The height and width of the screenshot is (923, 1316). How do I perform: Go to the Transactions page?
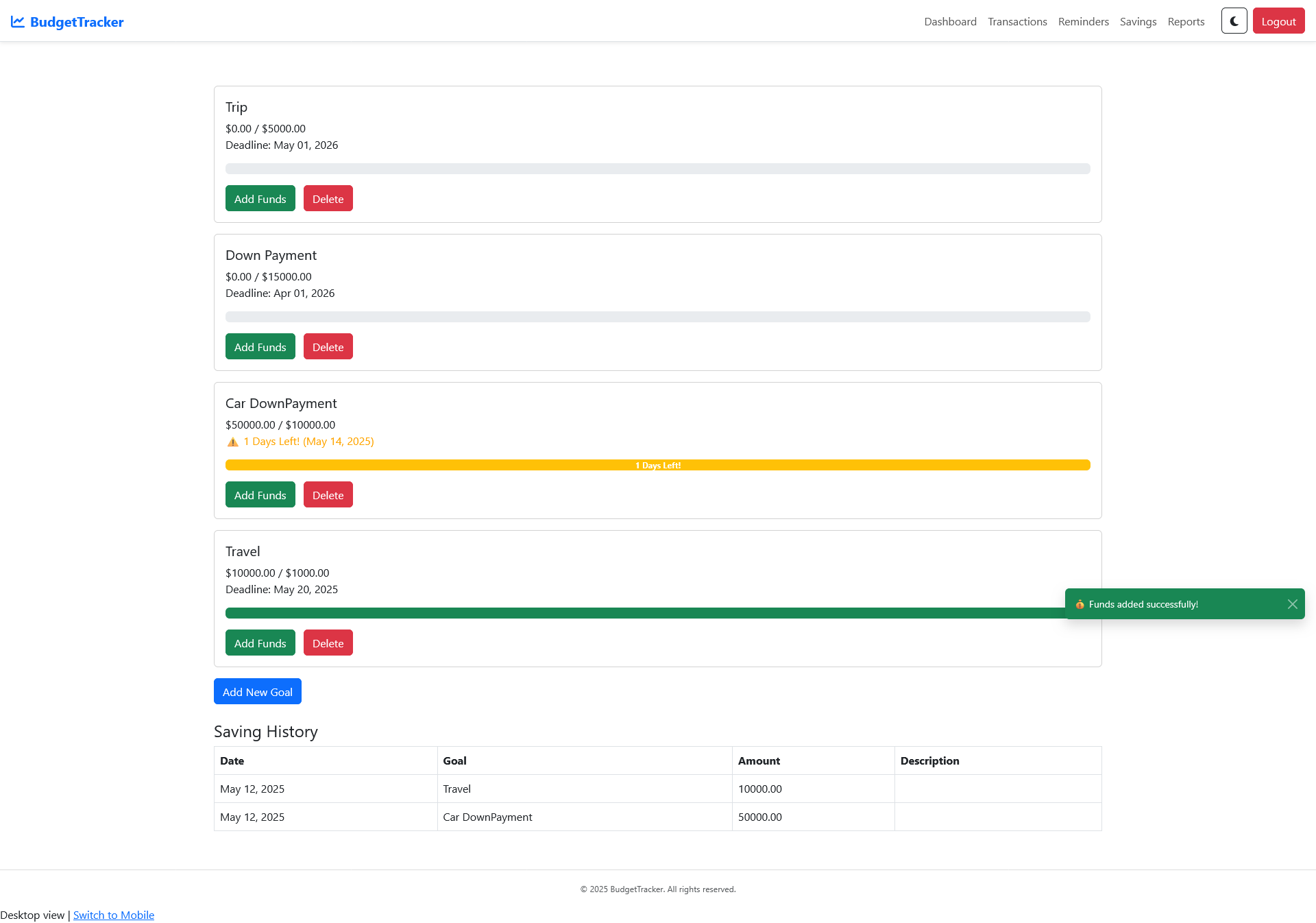coord(1017,22)
